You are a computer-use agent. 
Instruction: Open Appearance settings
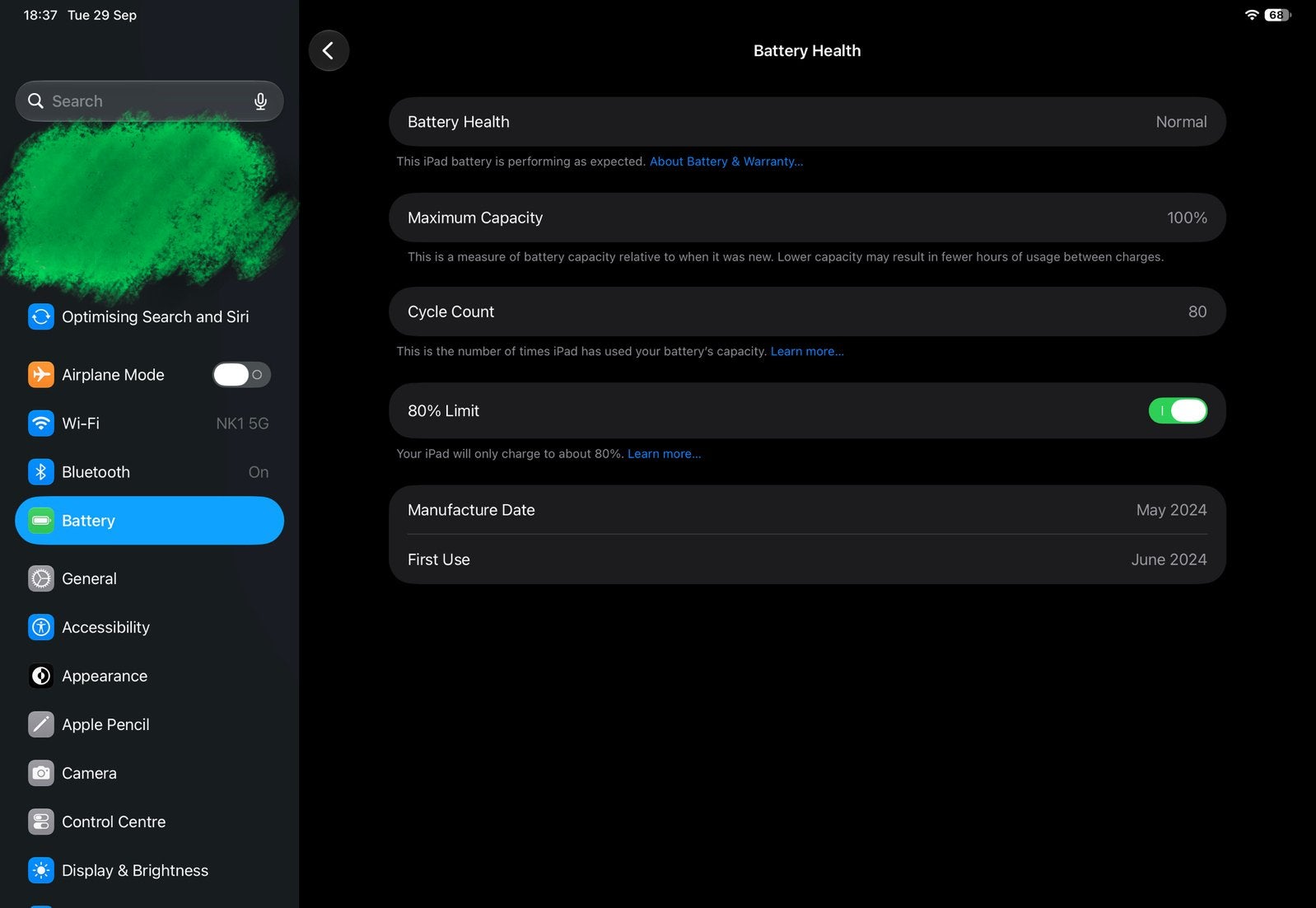click(149, 676)
